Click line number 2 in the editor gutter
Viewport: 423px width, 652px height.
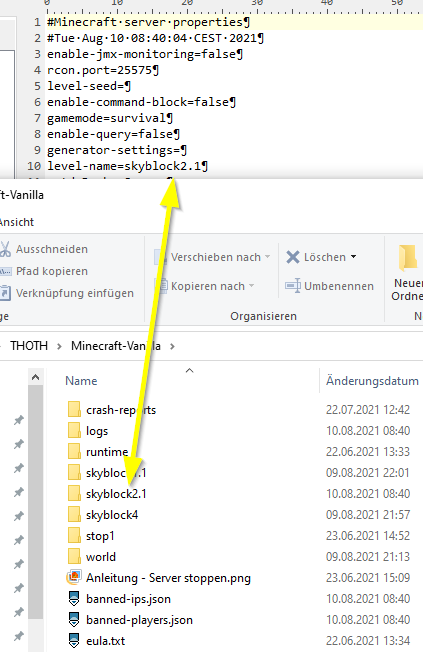click(x=37, y=38)
